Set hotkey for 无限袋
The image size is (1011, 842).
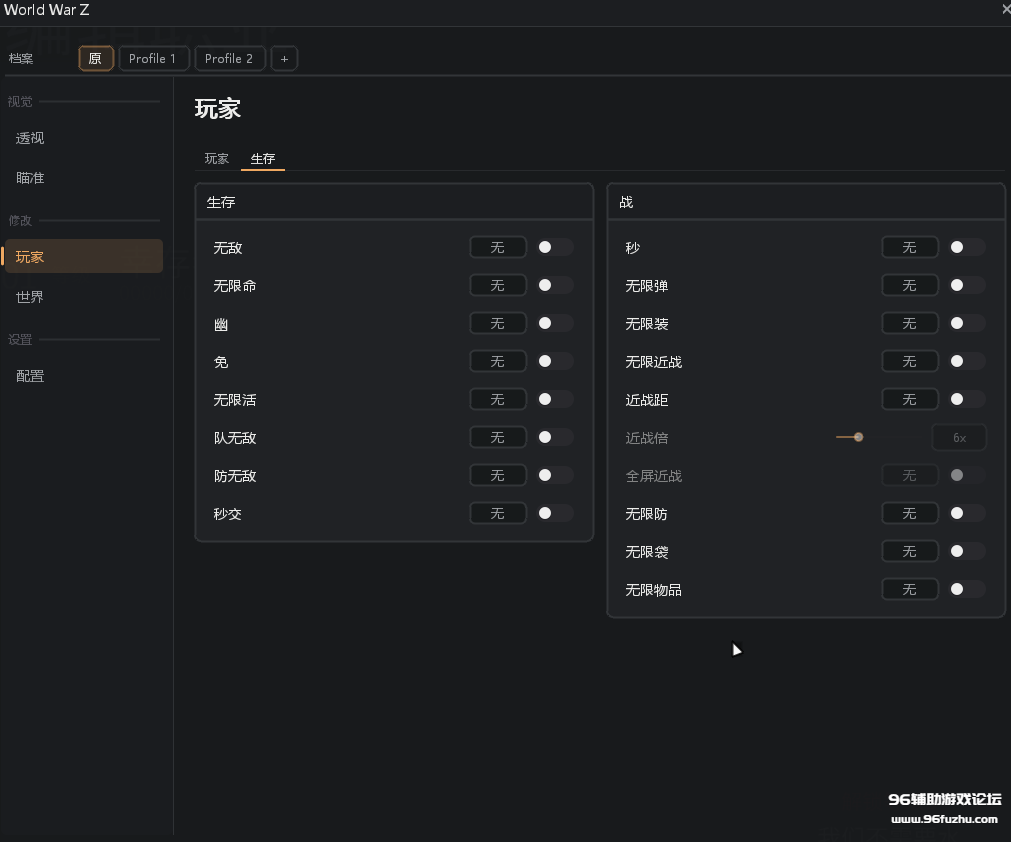(x=910, y=551)
